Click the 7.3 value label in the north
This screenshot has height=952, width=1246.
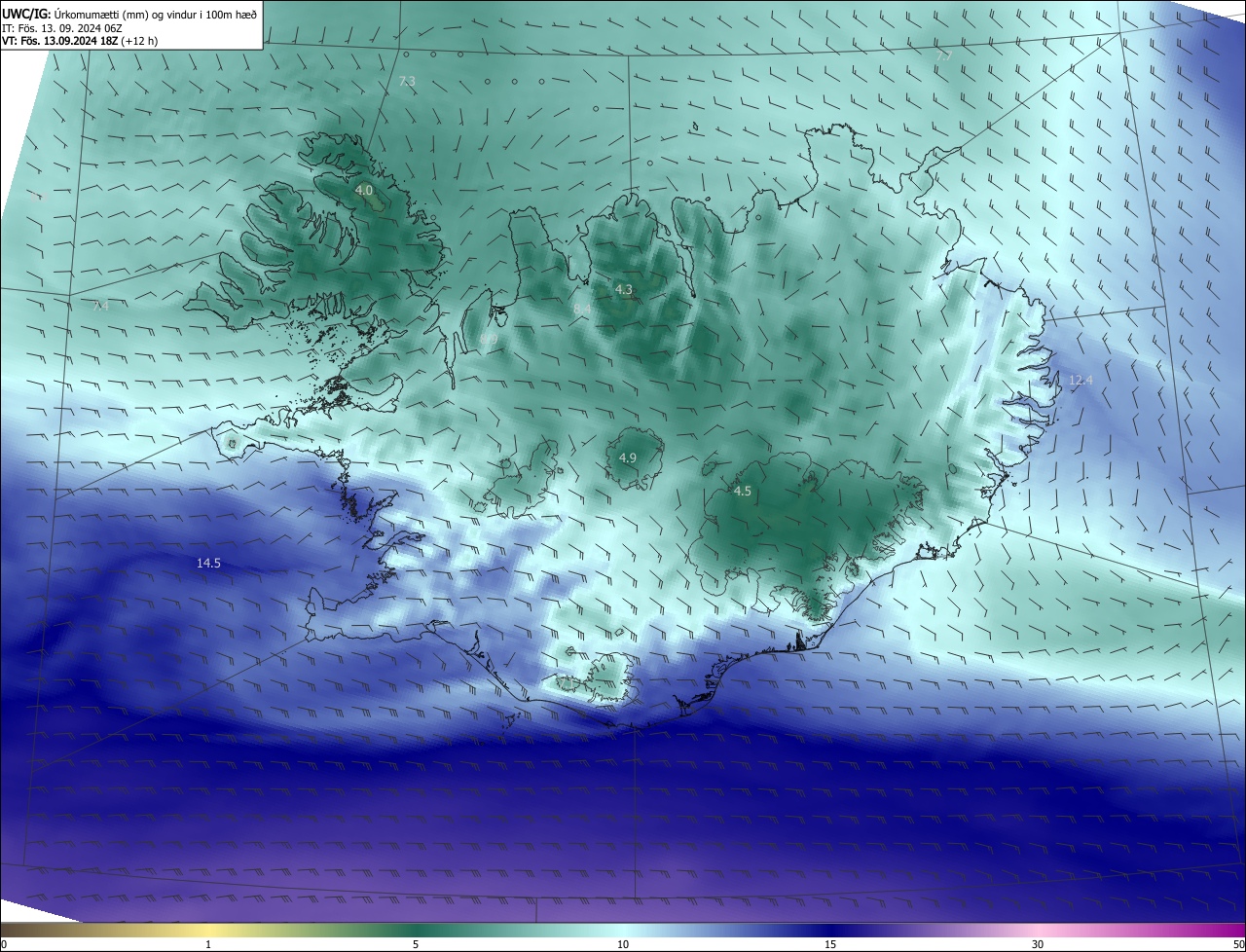[x=407, y=82]
